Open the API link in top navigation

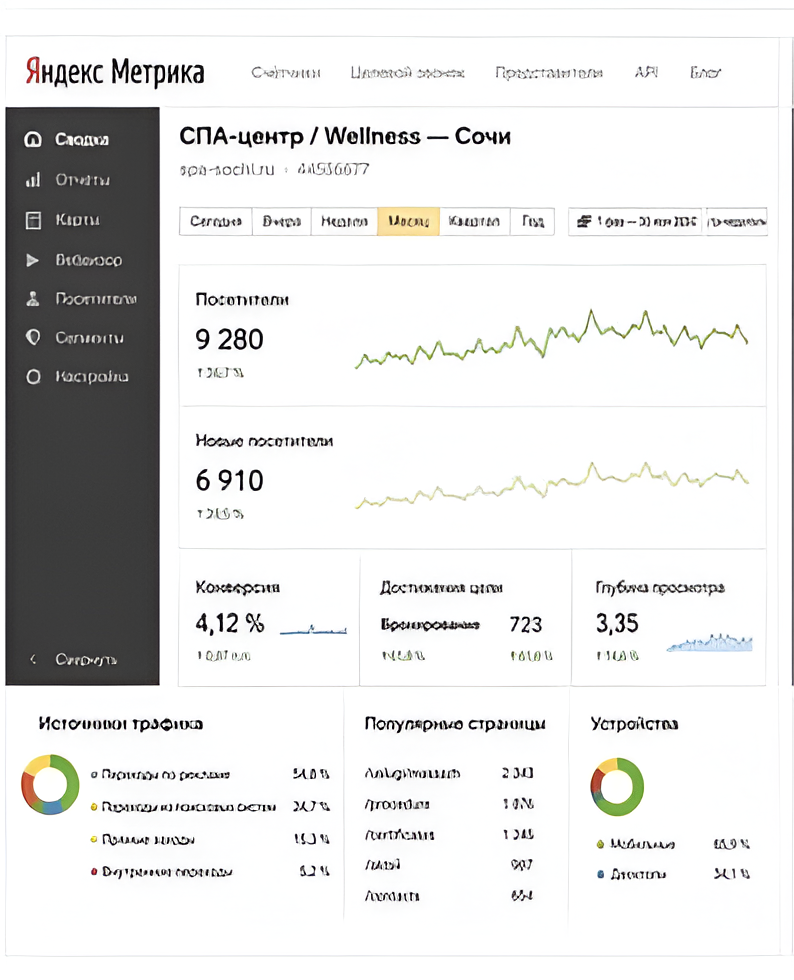click(646, 73)
